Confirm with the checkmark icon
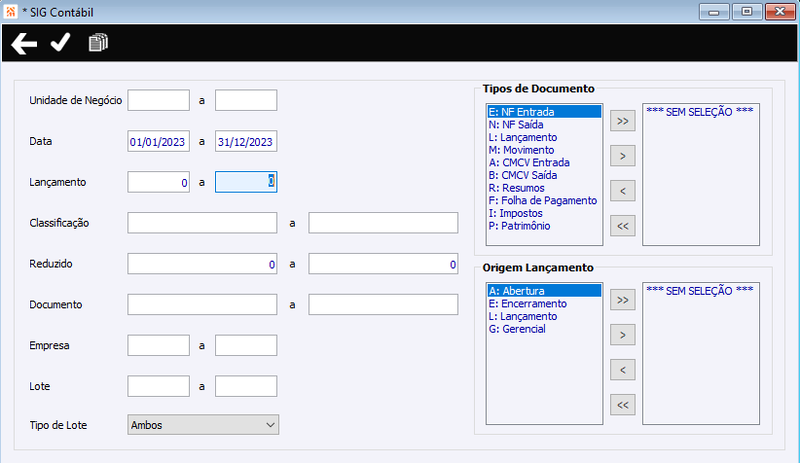The image size is (800, 463). coord(60,42)
